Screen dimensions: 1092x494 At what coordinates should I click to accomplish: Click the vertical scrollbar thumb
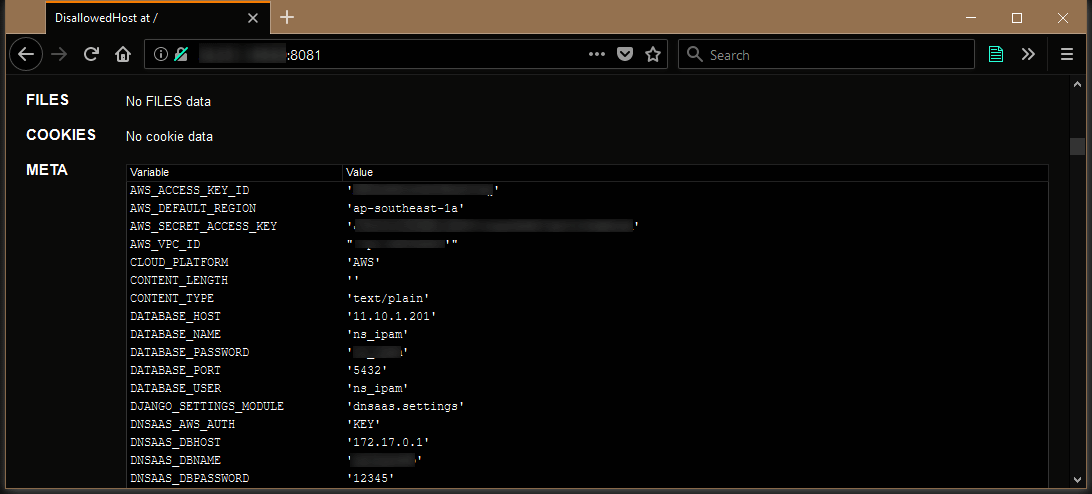tap(1077, 147)
